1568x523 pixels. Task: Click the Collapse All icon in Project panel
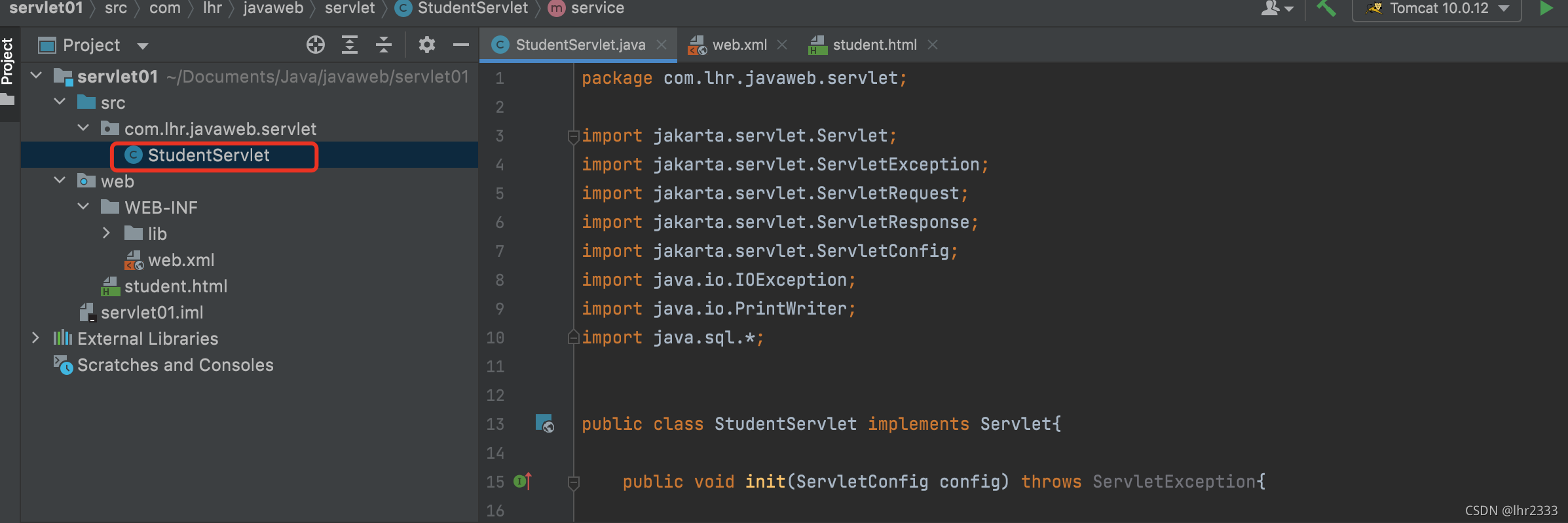point(384,45)
